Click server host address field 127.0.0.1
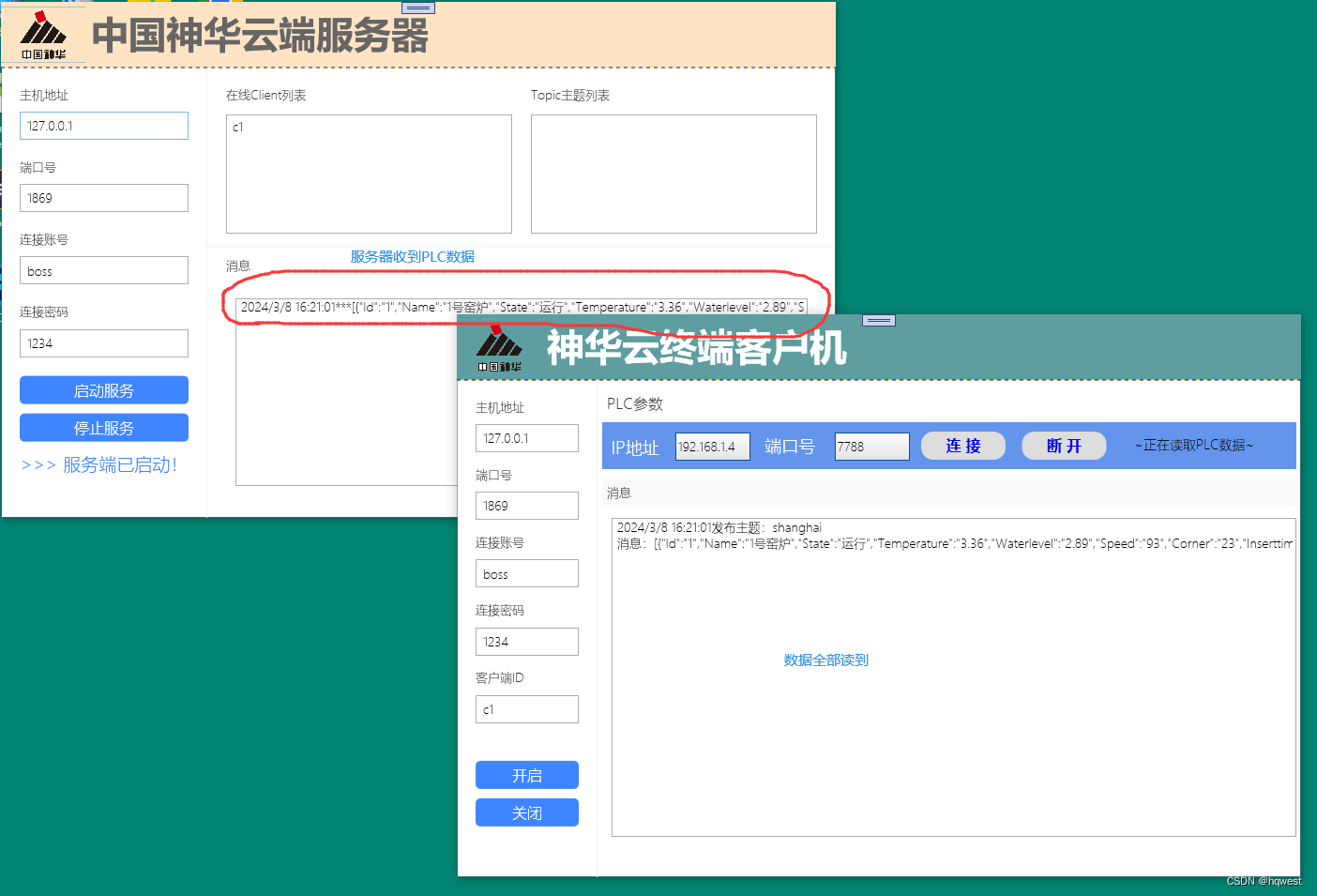Image resolution: width=1317 pixels, height=896 pixels. pos(104,126)
